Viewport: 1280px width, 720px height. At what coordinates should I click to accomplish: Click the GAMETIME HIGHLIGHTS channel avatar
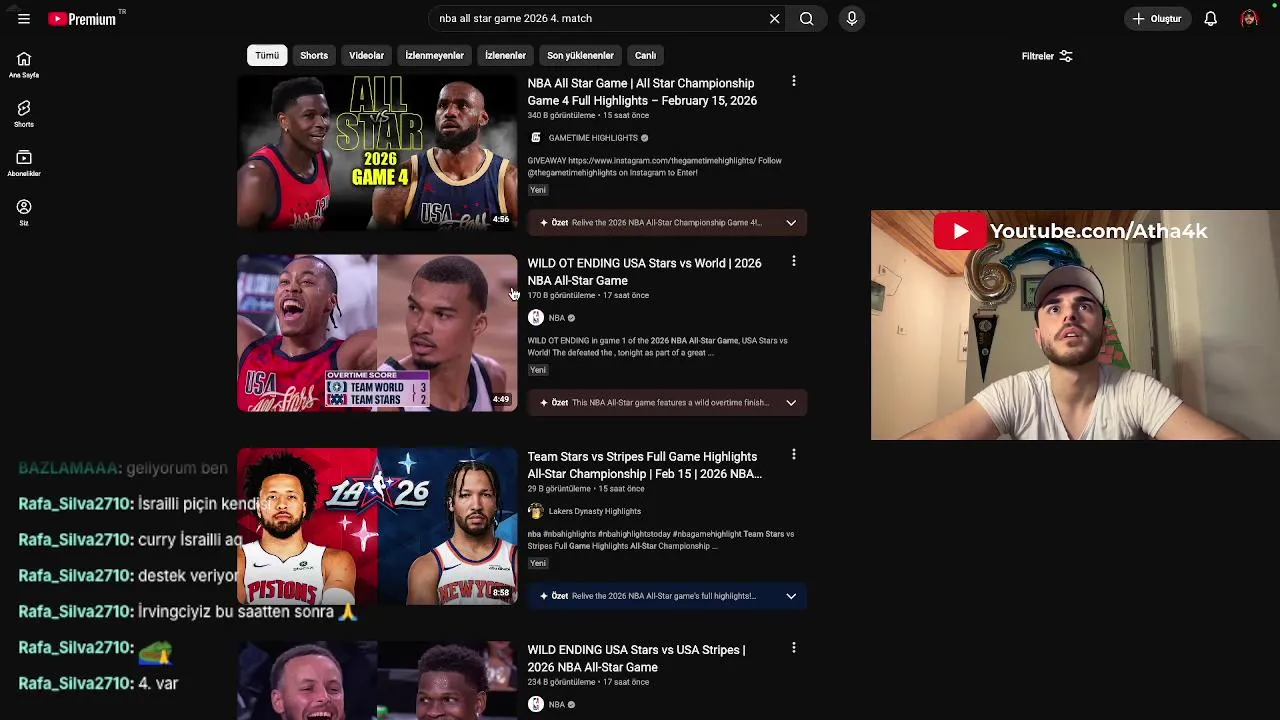pos(536,138)
